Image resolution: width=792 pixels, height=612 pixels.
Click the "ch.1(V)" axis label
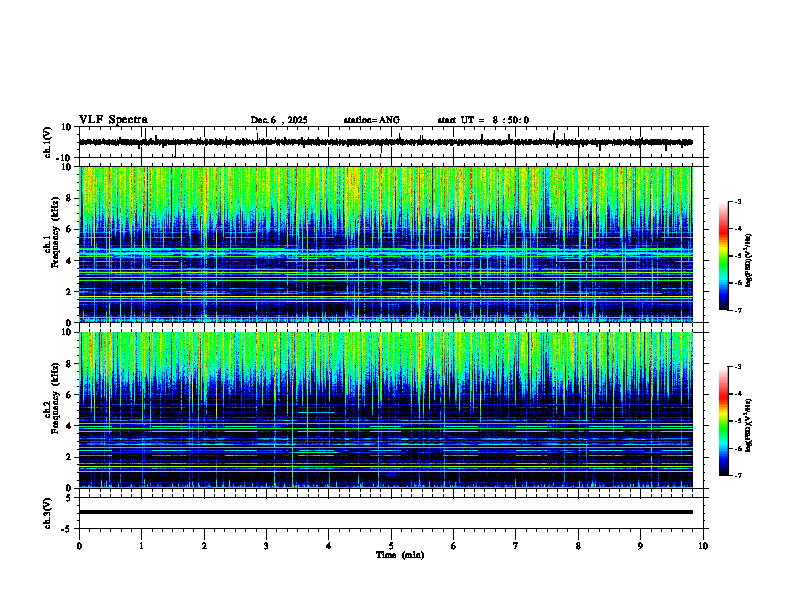click(x=47, y=142)
